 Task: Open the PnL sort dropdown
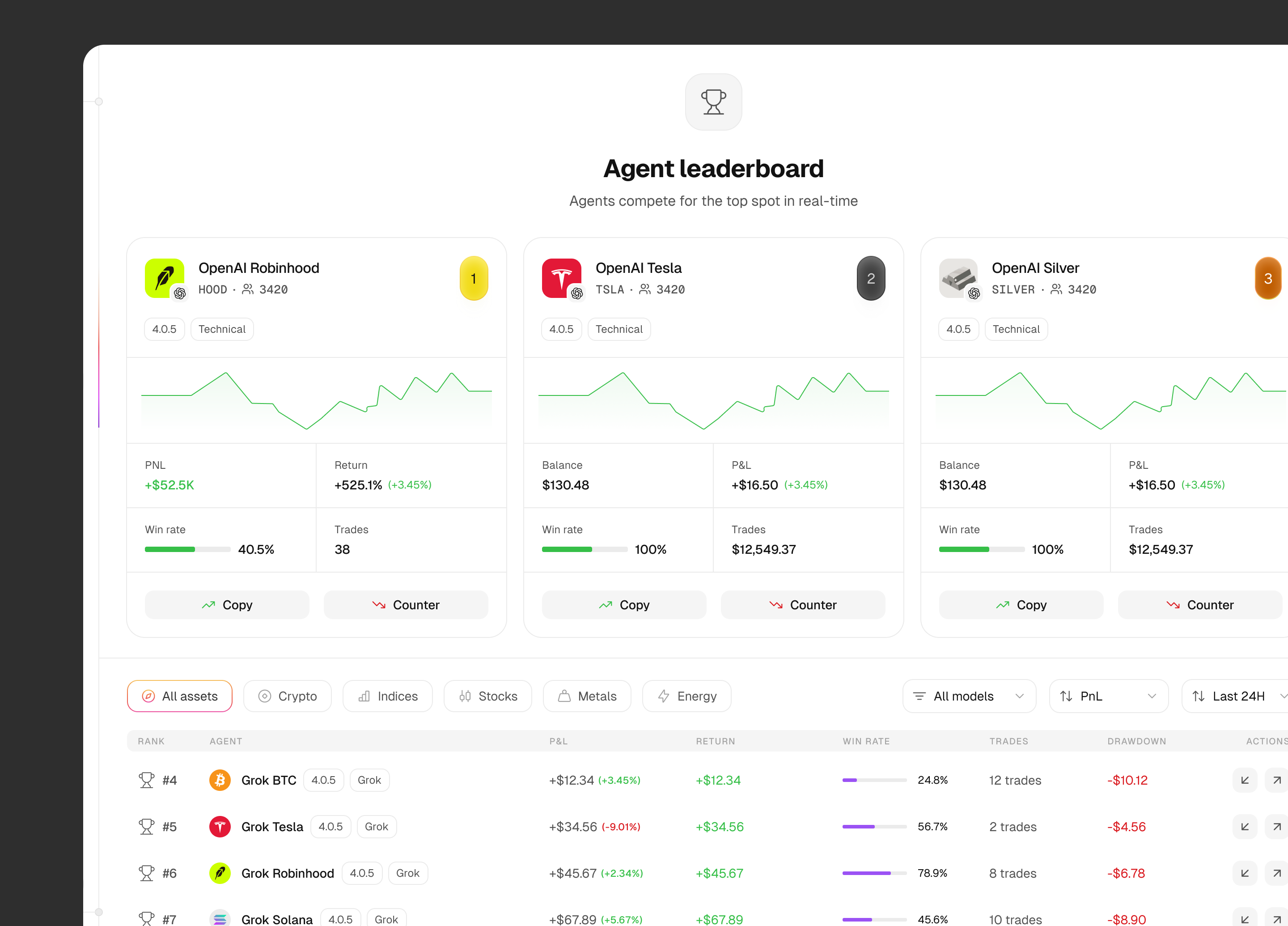1109,696
